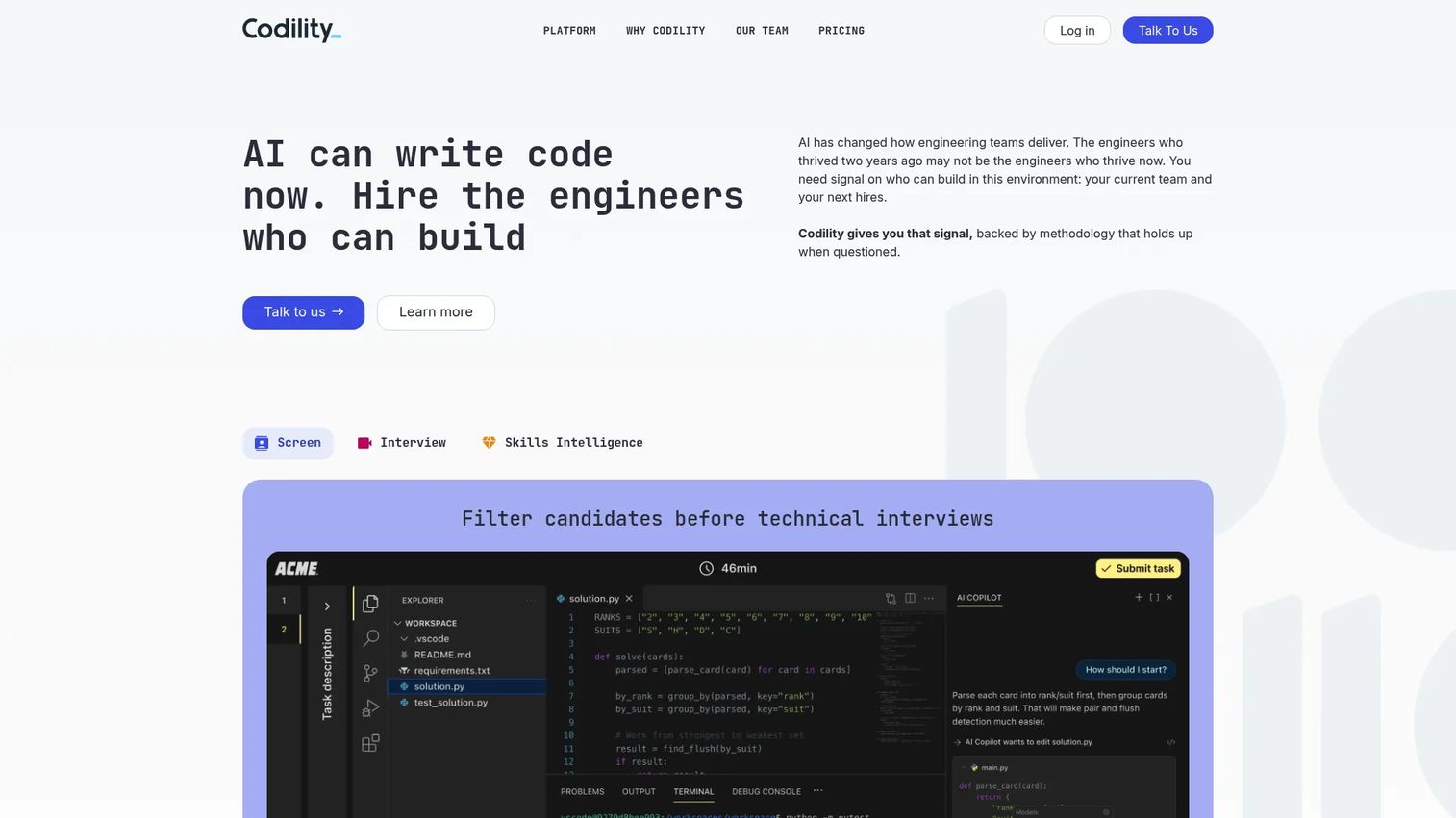Viewport: 1456px width, 818px height.
Task: Click the Log in button
Action: (x=1077, y=31)
